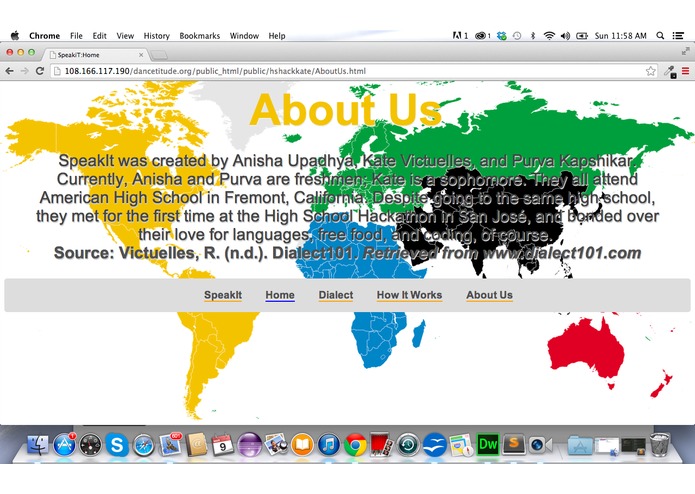The image size is (695, 494).
Task: Click the Google Chrome dock icon
Action: 355,445
